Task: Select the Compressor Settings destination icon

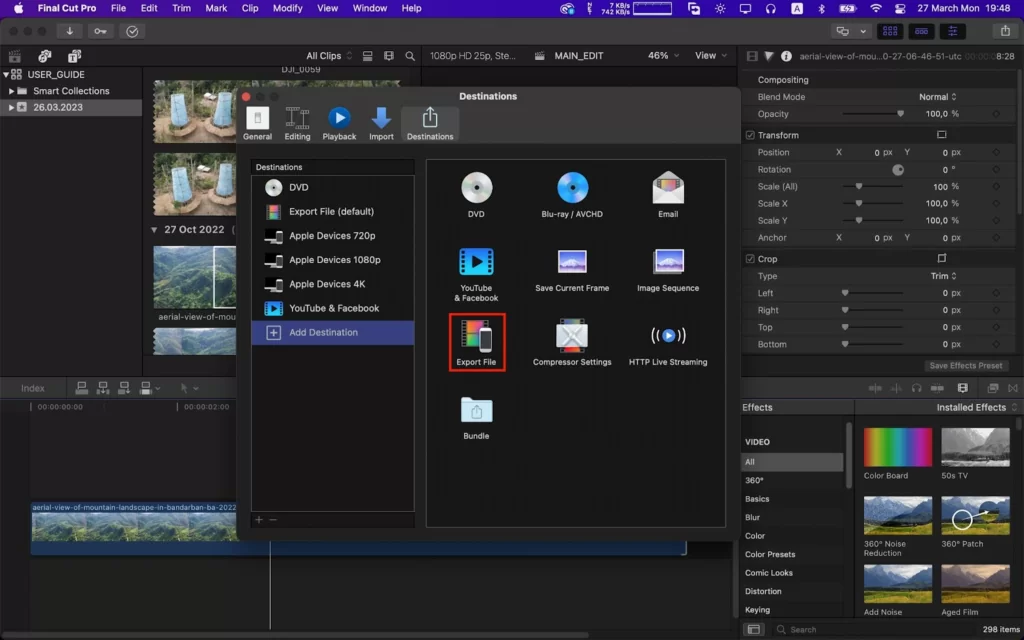Action: click(x=572, y=336)
